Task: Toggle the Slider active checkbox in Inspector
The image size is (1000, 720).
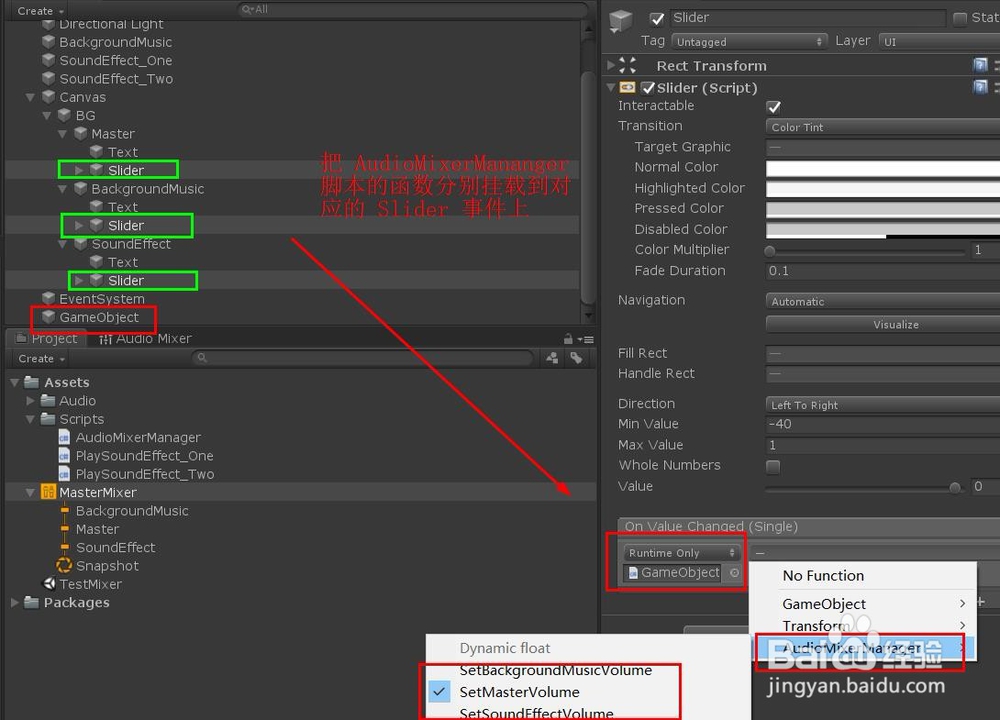Action: (x=657, y=18)
